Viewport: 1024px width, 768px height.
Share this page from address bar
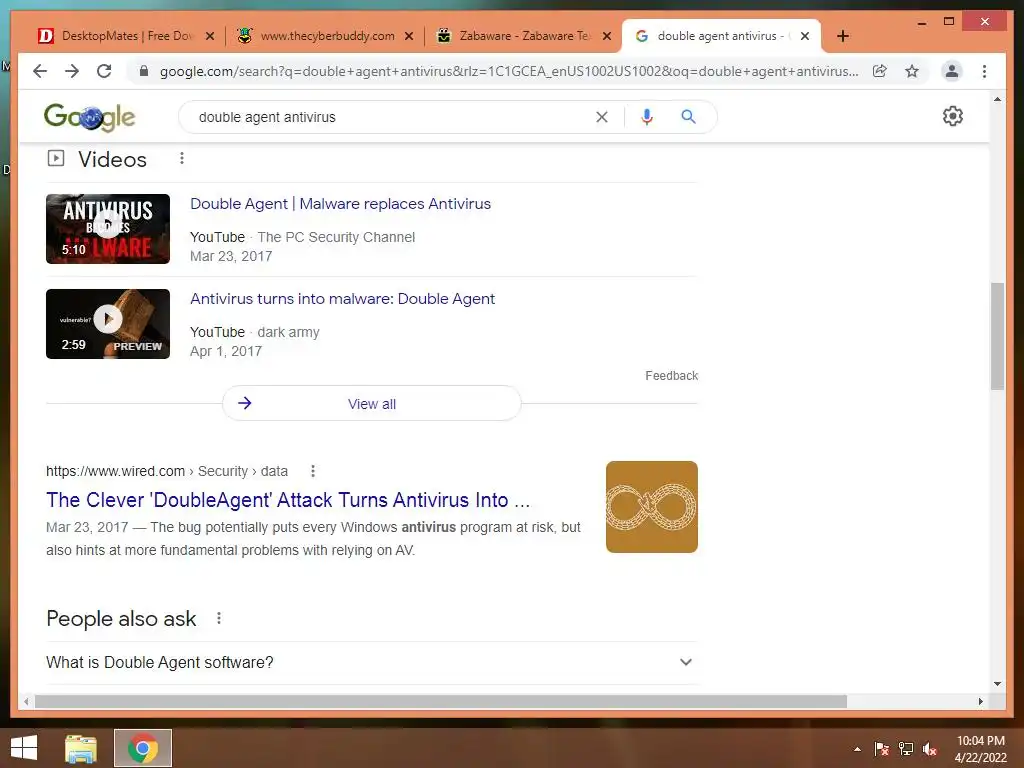880,71
